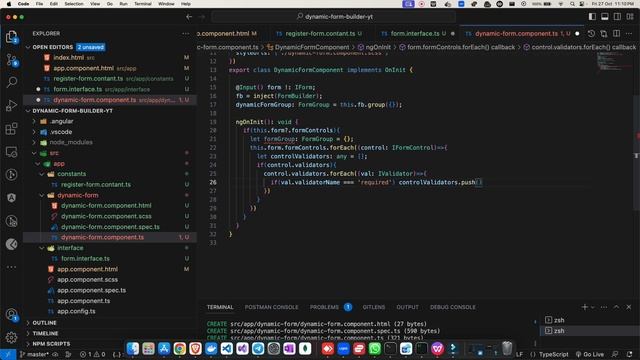Open the Remote Explorer view
Screen dimensions: 640x360
11,152
